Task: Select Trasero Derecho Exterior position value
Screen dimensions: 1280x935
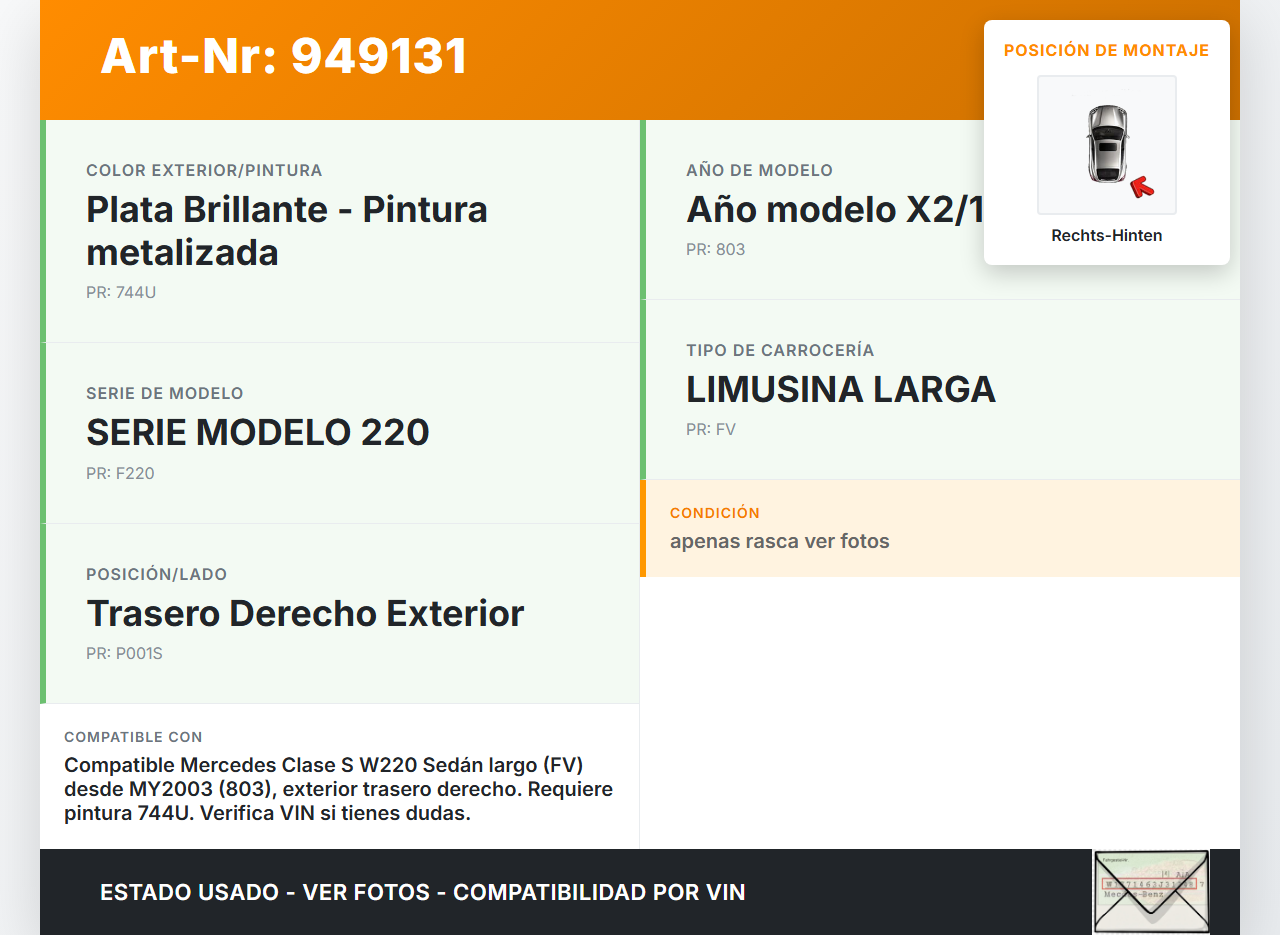Action: [x=305, y=613]
